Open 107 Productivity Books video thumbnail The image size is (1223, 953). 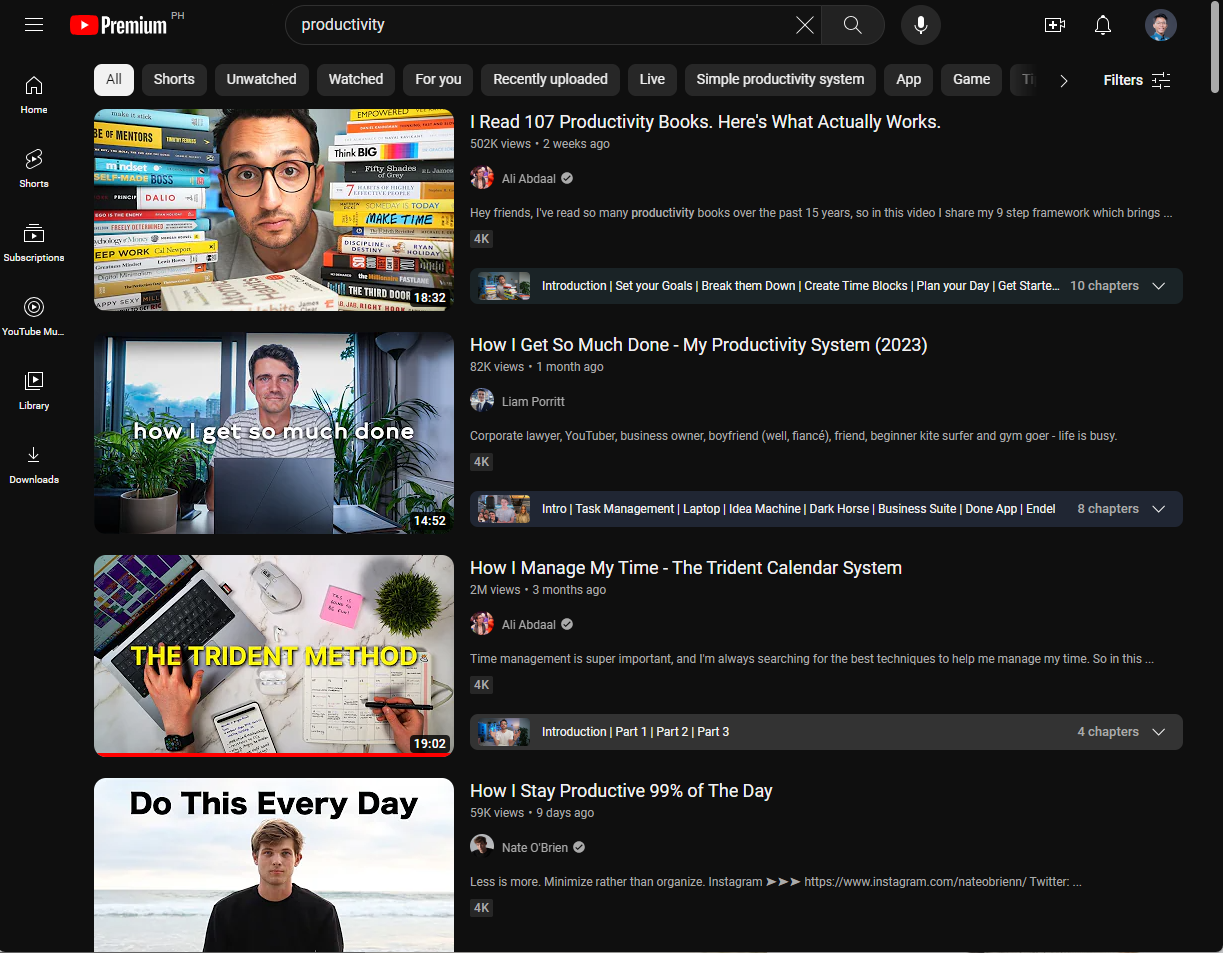point(274,210)
